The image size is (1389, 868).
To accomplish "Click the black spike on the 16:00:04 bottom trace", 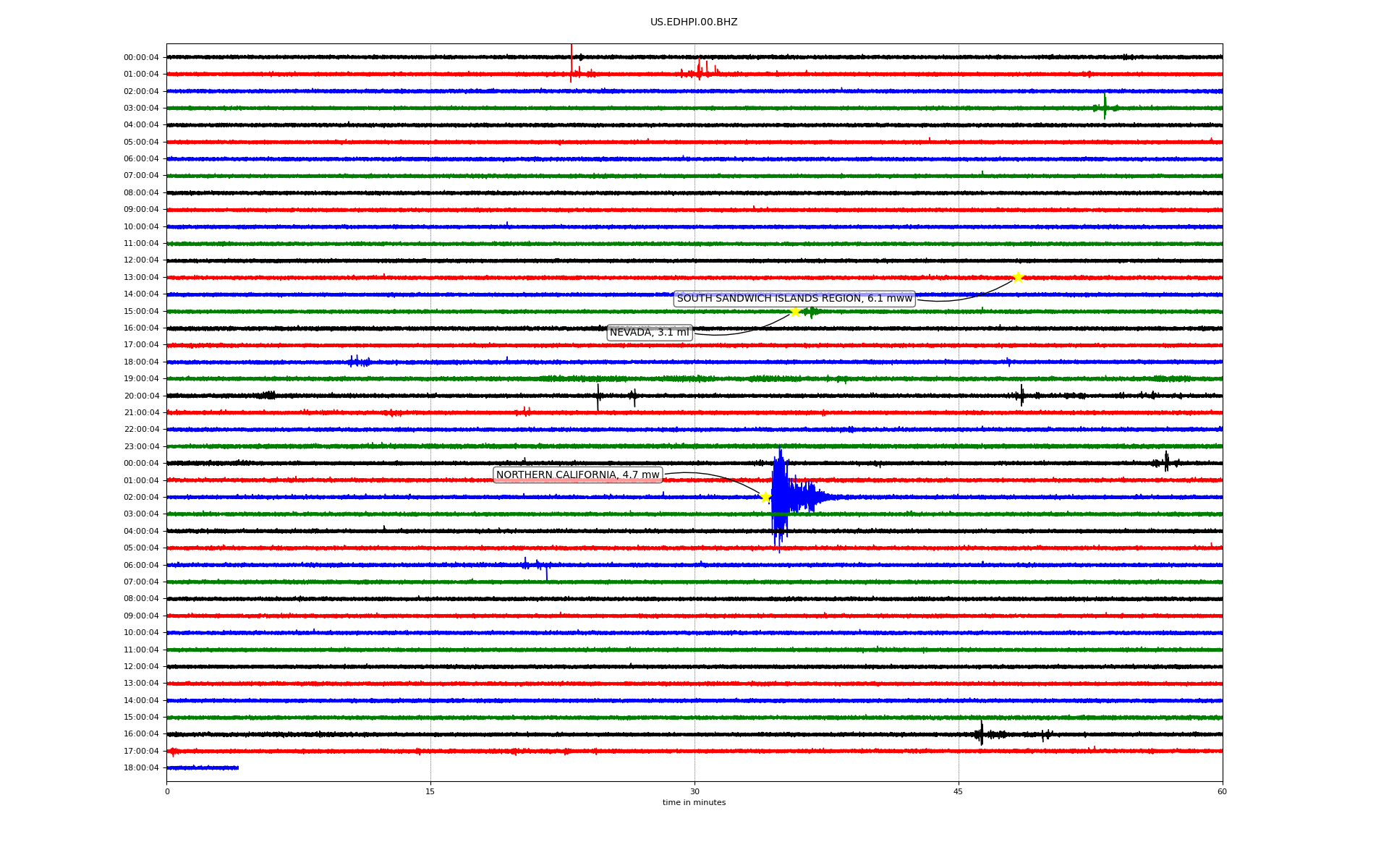I will 981,733.
